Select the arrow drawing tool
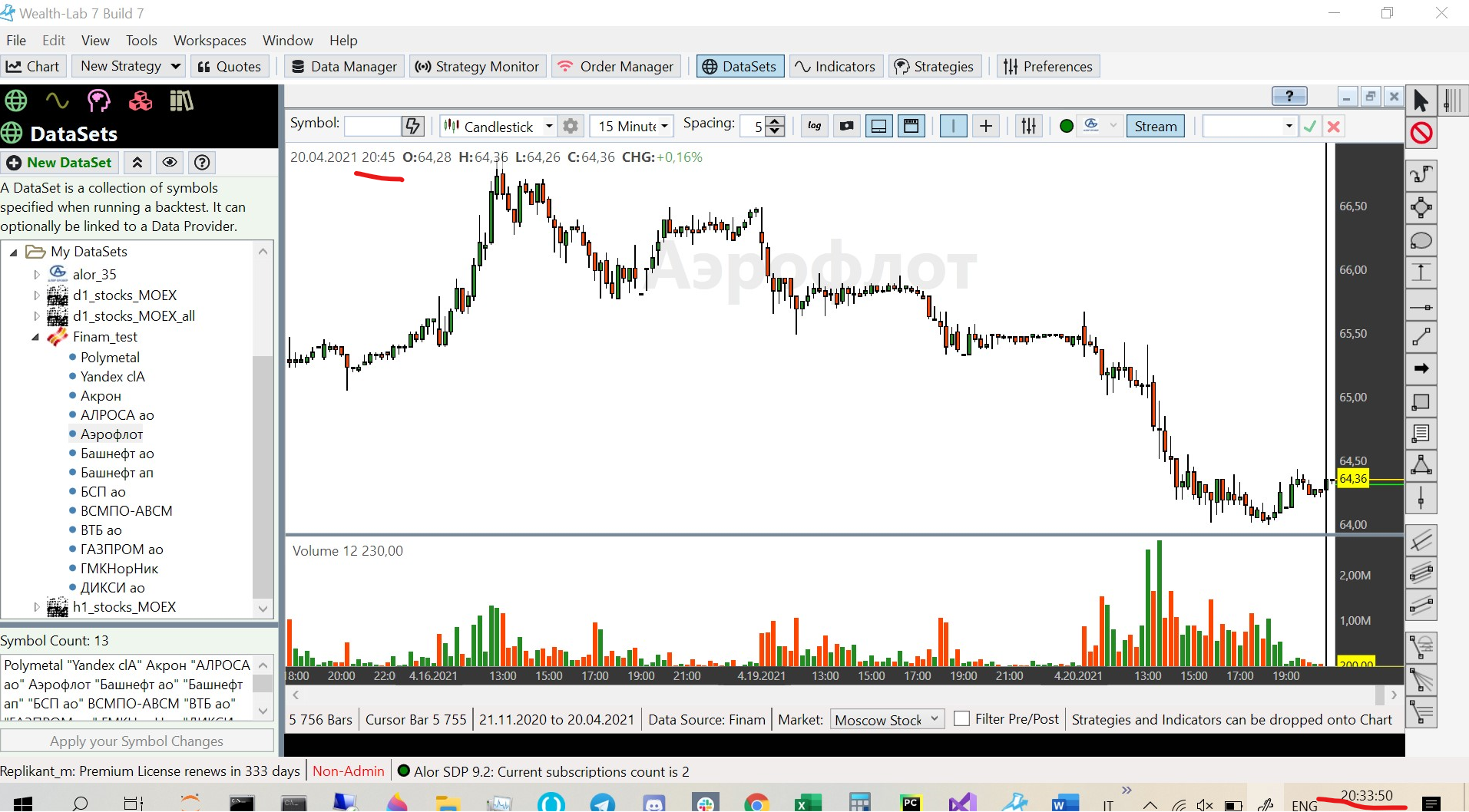 coord(1421,368)
